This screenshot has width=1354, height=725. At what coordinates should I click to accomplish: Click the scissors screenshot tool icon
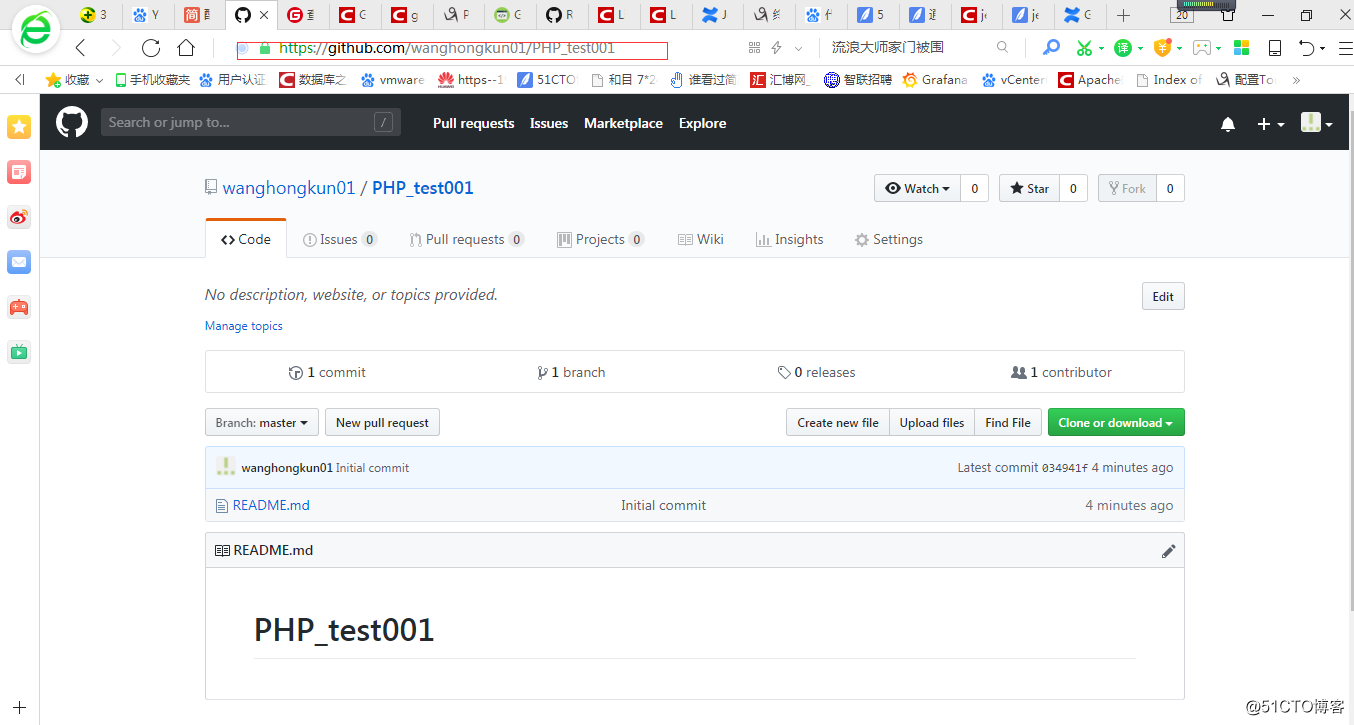pyautogui.click(x=1084, y=47)
